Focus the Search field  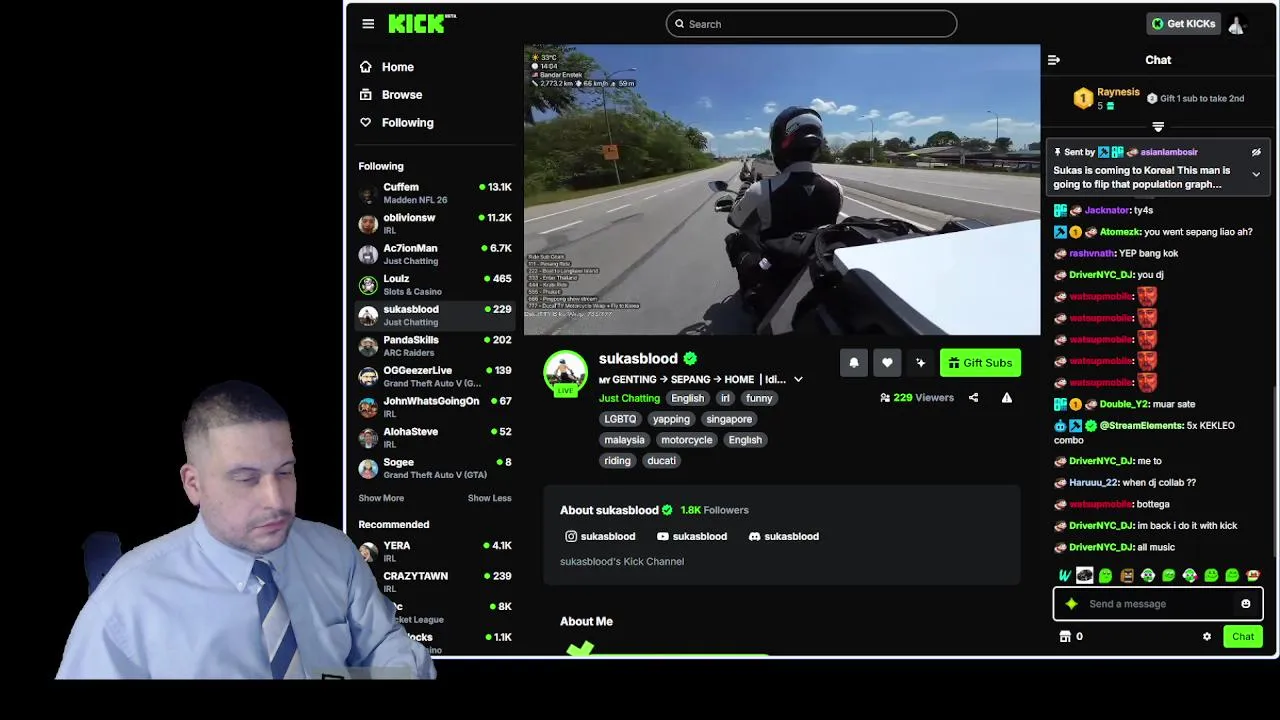tap(811, 24)
